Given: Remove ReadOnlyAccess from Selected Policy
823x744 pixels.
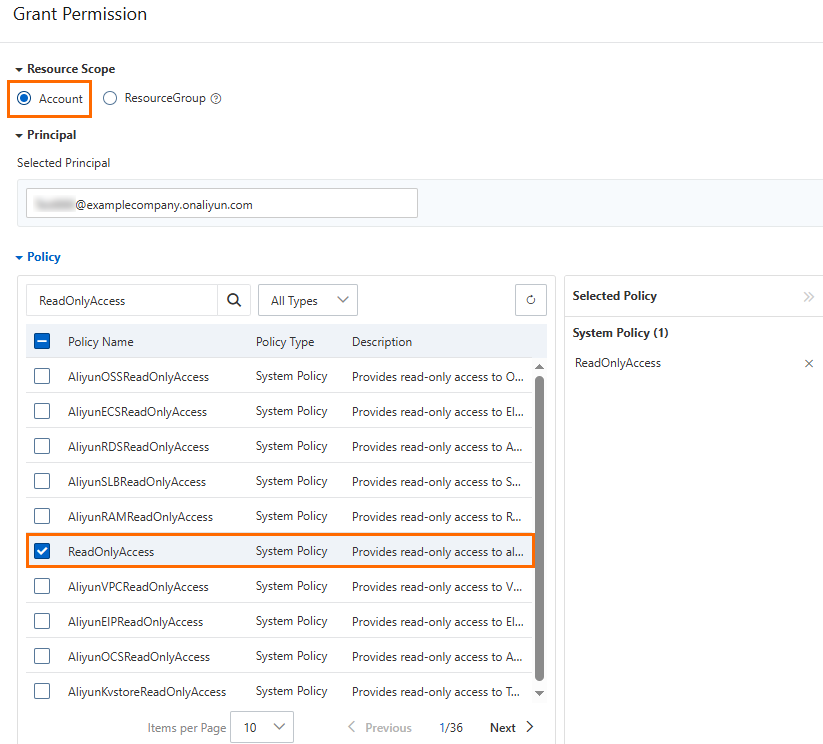Looking at the screenshot, I should point(809,364).
